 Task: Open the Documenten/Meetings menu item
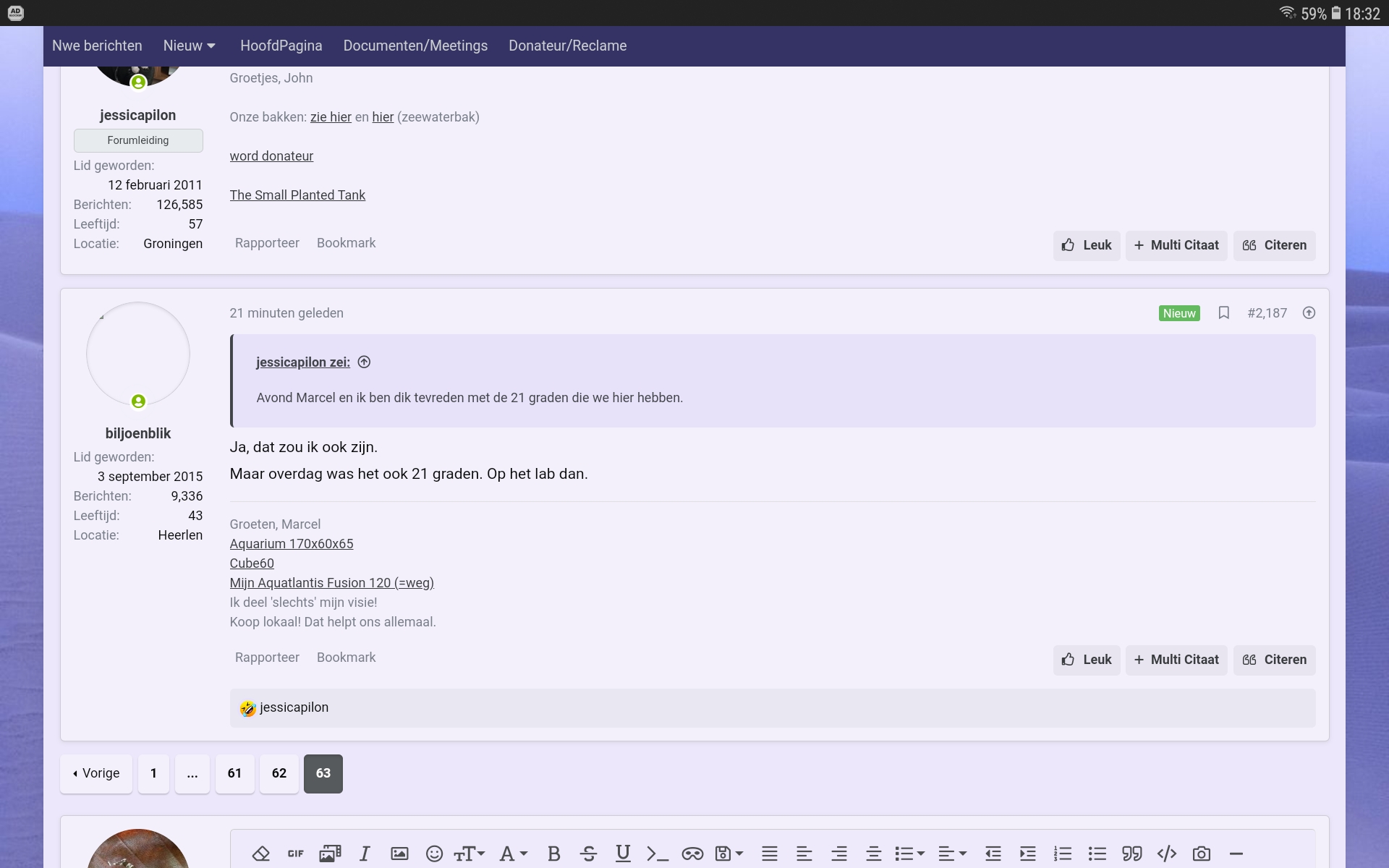point(415,46)
